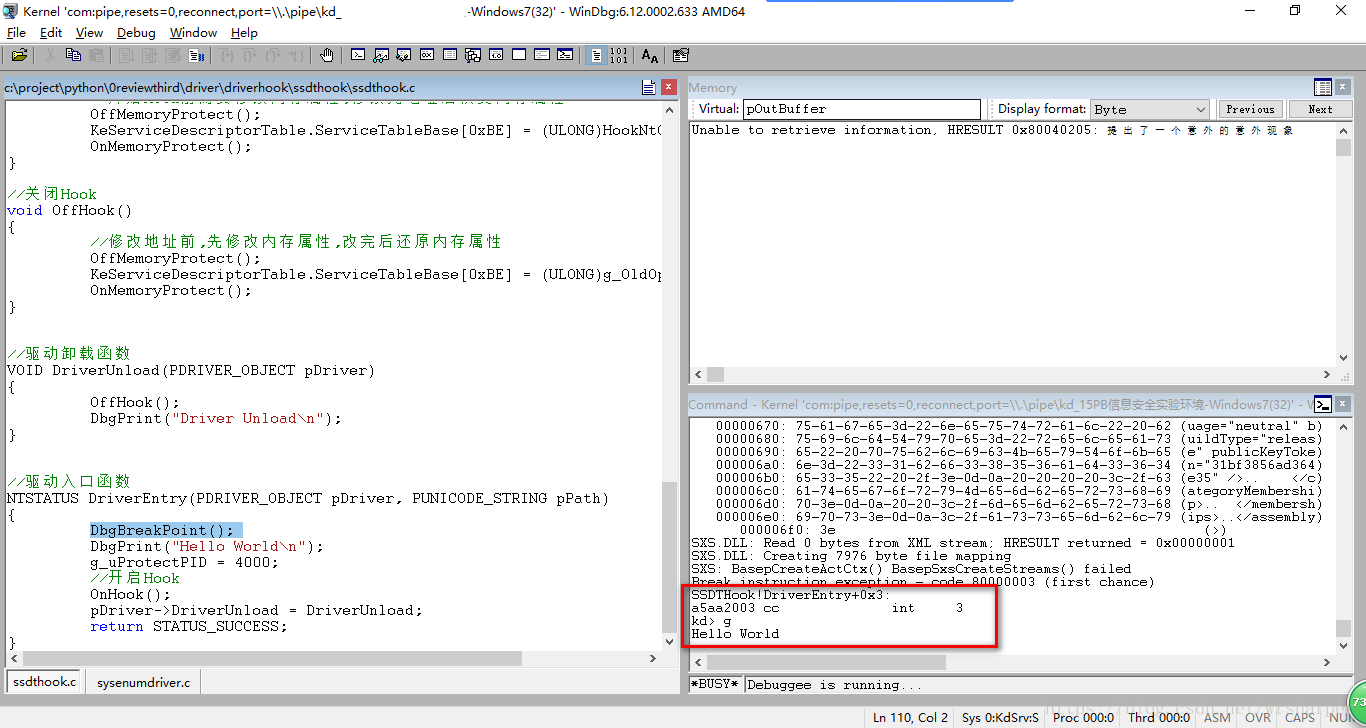The height and width of the screenshot is (728, 1366).
Task: Click the WinDbg icon in the title bar
Action: click(x=10, y=11)
